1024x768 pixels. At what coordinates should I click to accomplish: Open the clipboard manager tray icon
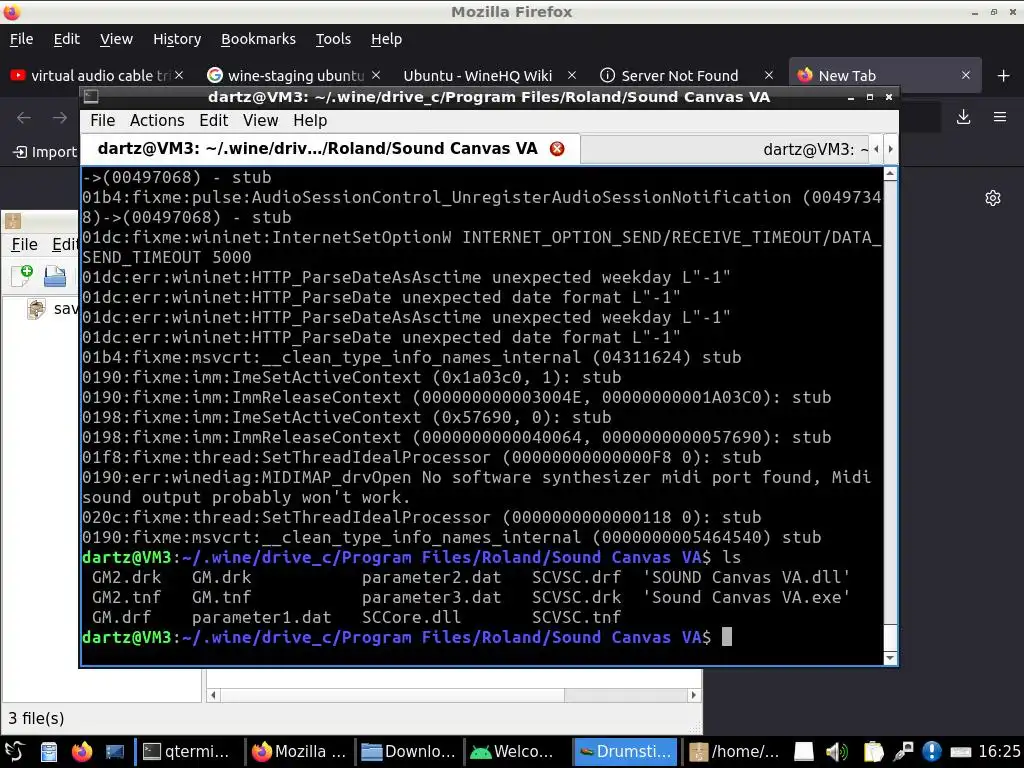click(x=872, y=752)
